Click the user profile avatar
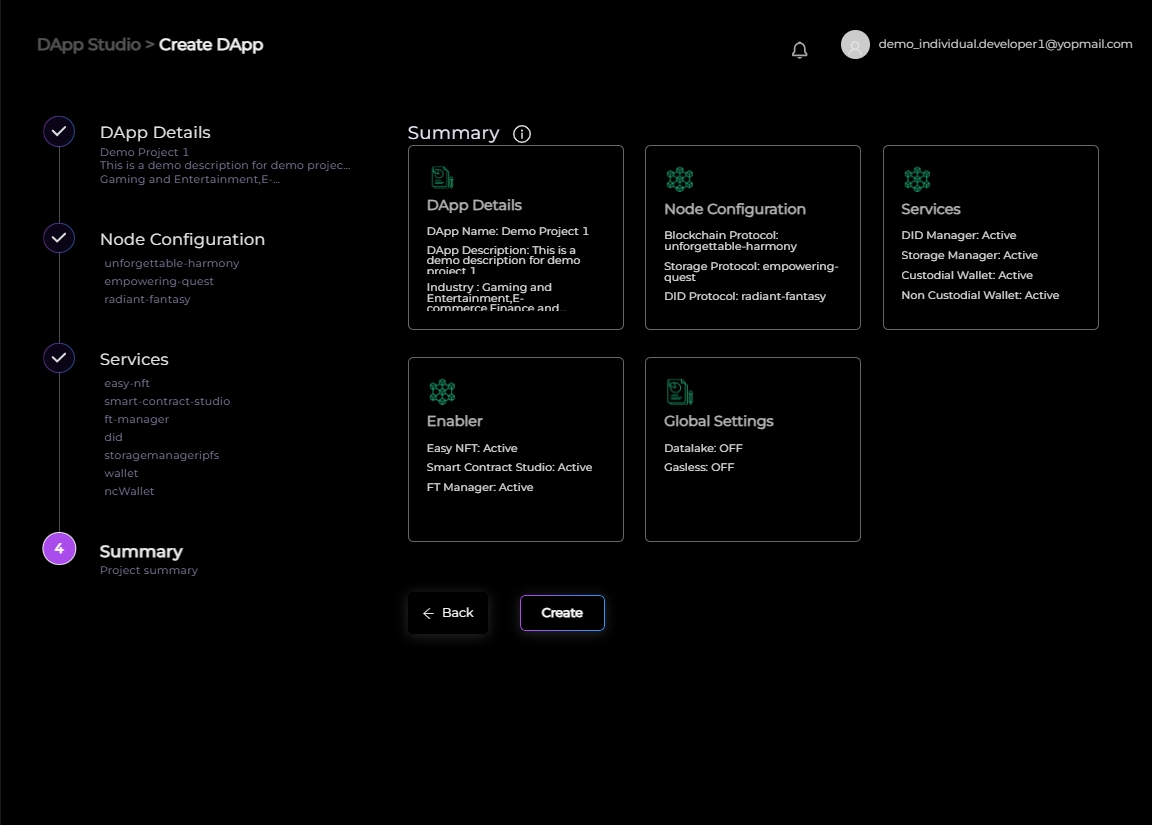 (855, 45)
